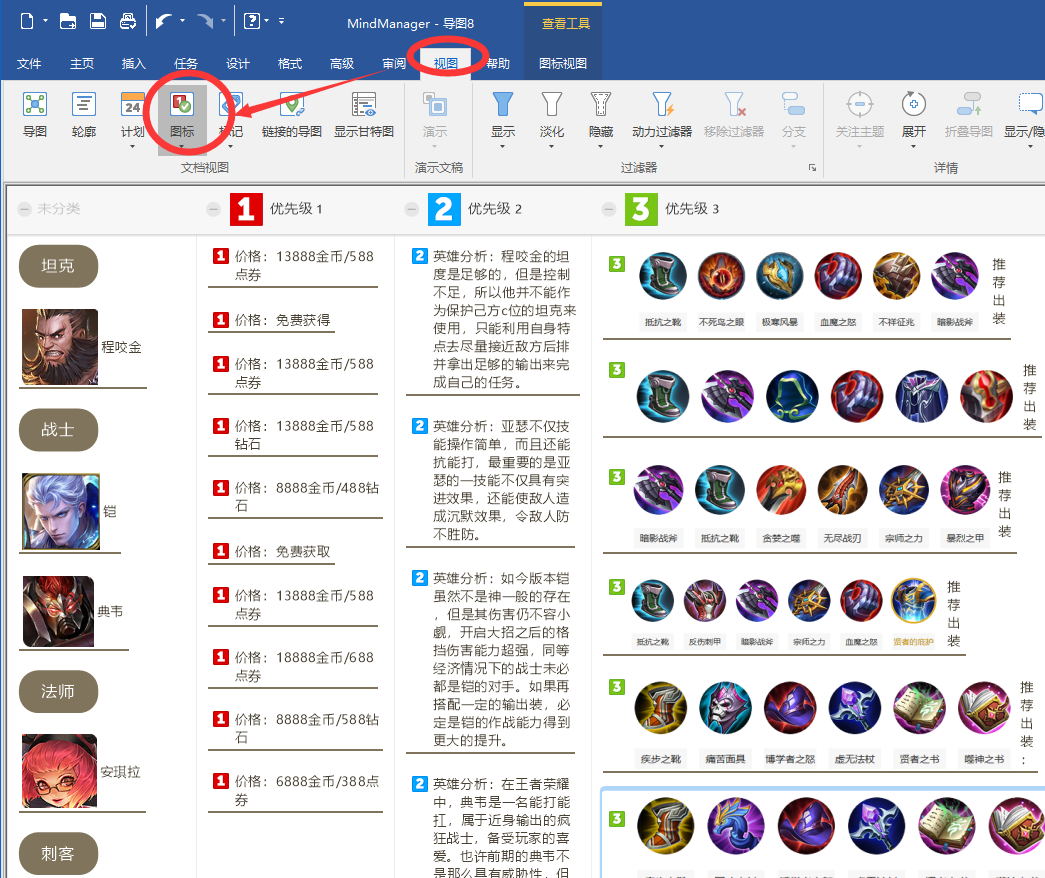Select the equipment set with 痛苦面具
Screen dimensions: 1045x878
click(x=821, y=723)
